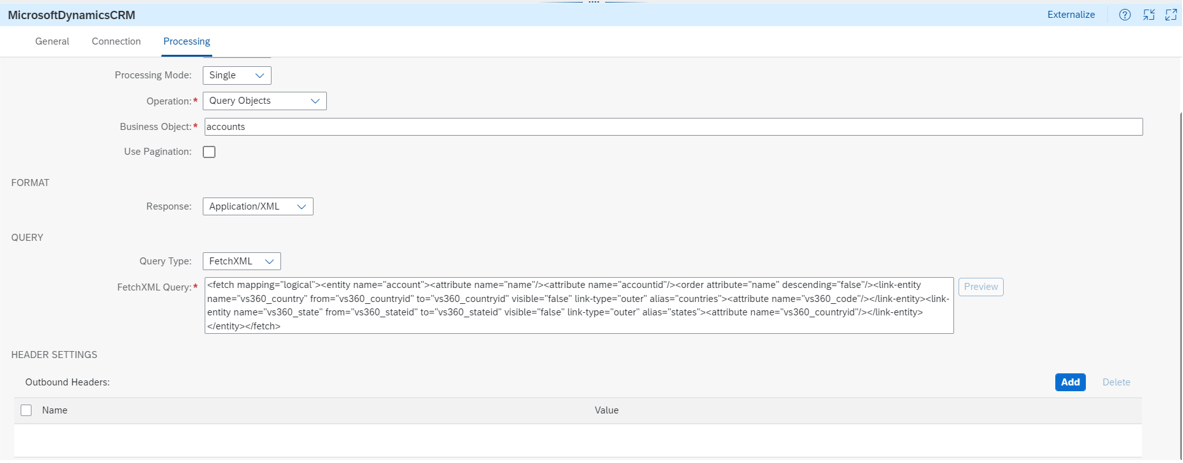Open the Processing Mode dropdown

237,75
